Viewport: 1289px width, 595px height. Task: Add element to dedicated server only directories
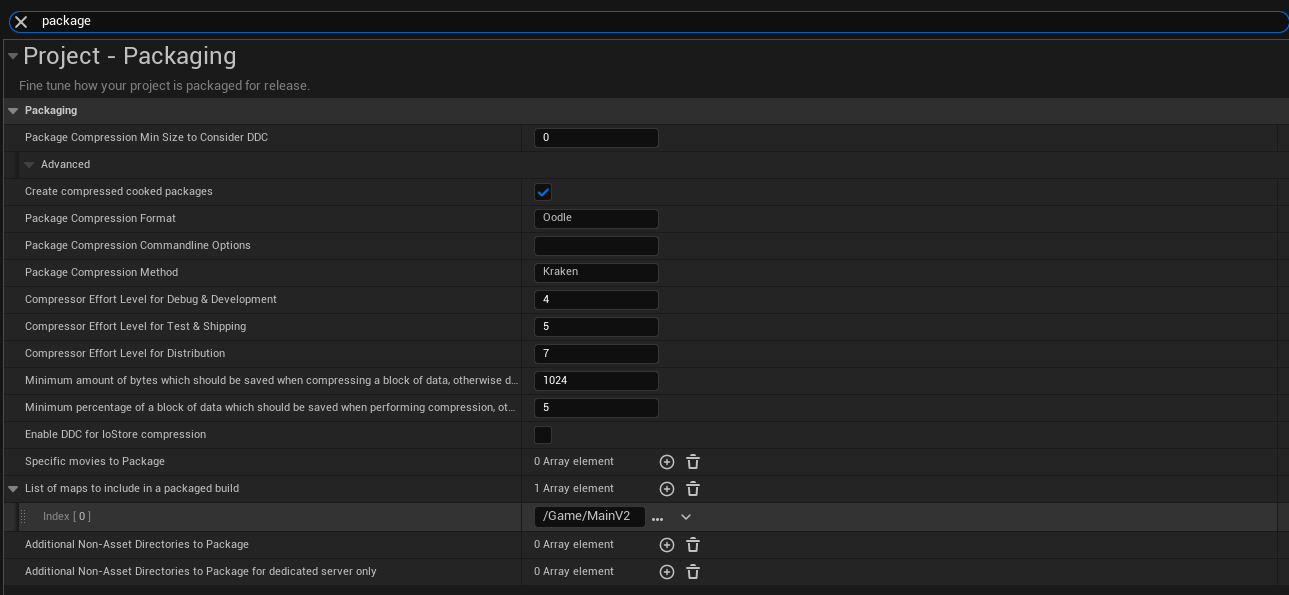tap(667, 572)
